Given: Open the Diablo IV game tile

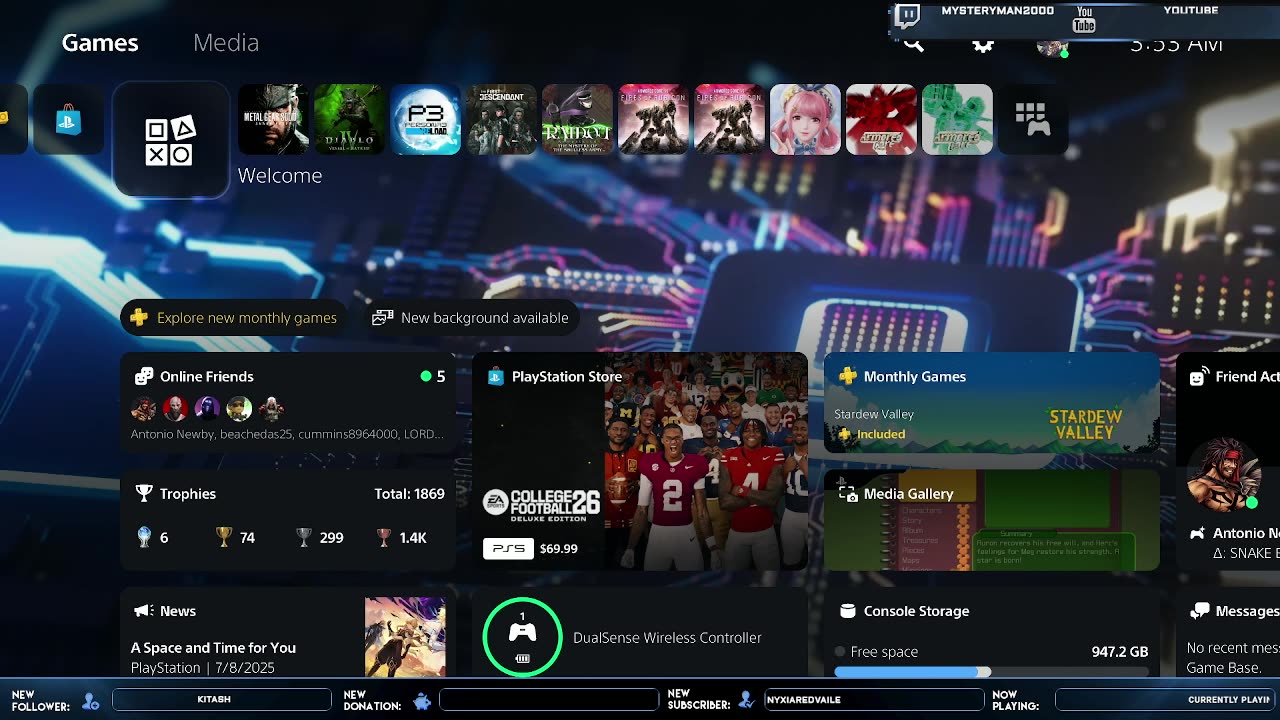Looking at the screenshot, I should (x=349, y=120).
